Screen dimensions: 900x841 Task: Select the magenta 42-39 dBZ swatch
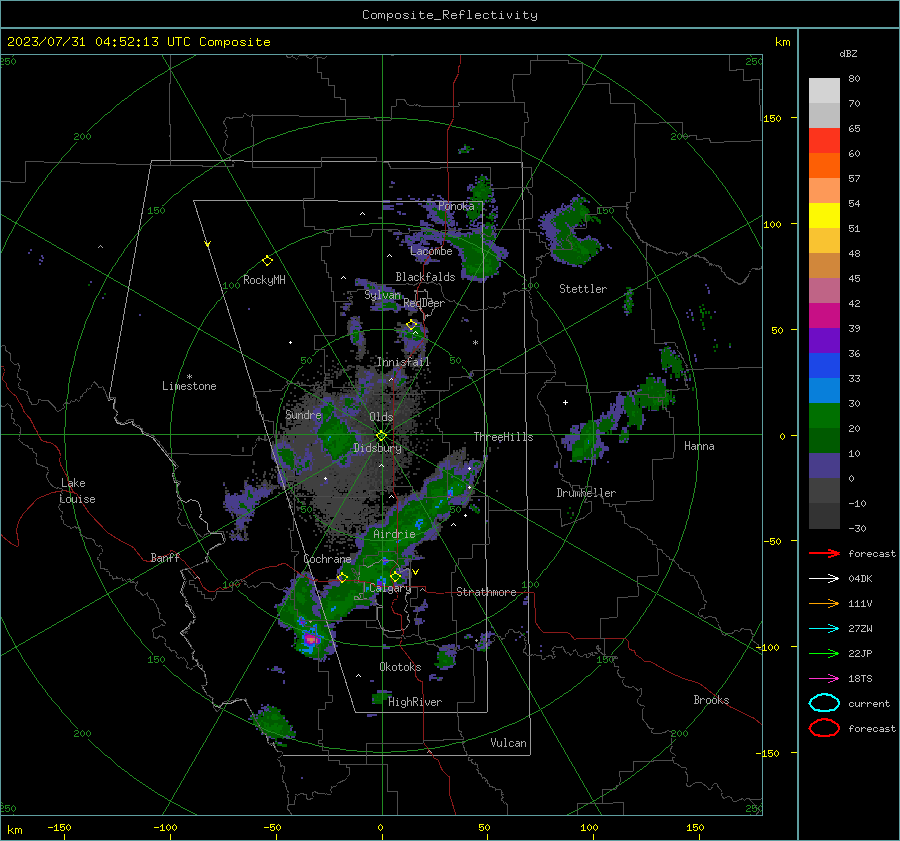(824, 316)
